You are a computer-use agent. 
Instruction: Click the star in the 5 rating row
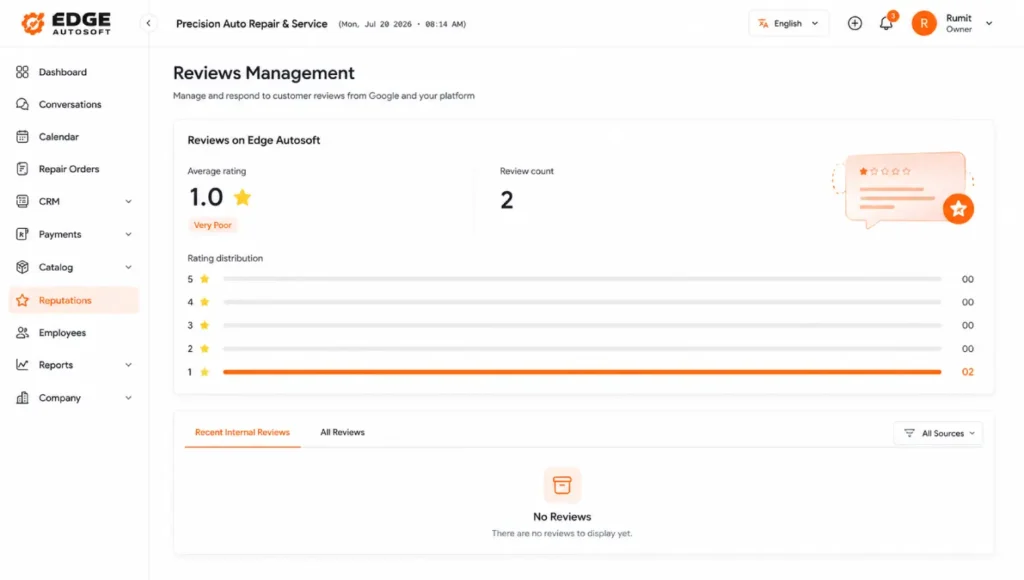point(204,279)
